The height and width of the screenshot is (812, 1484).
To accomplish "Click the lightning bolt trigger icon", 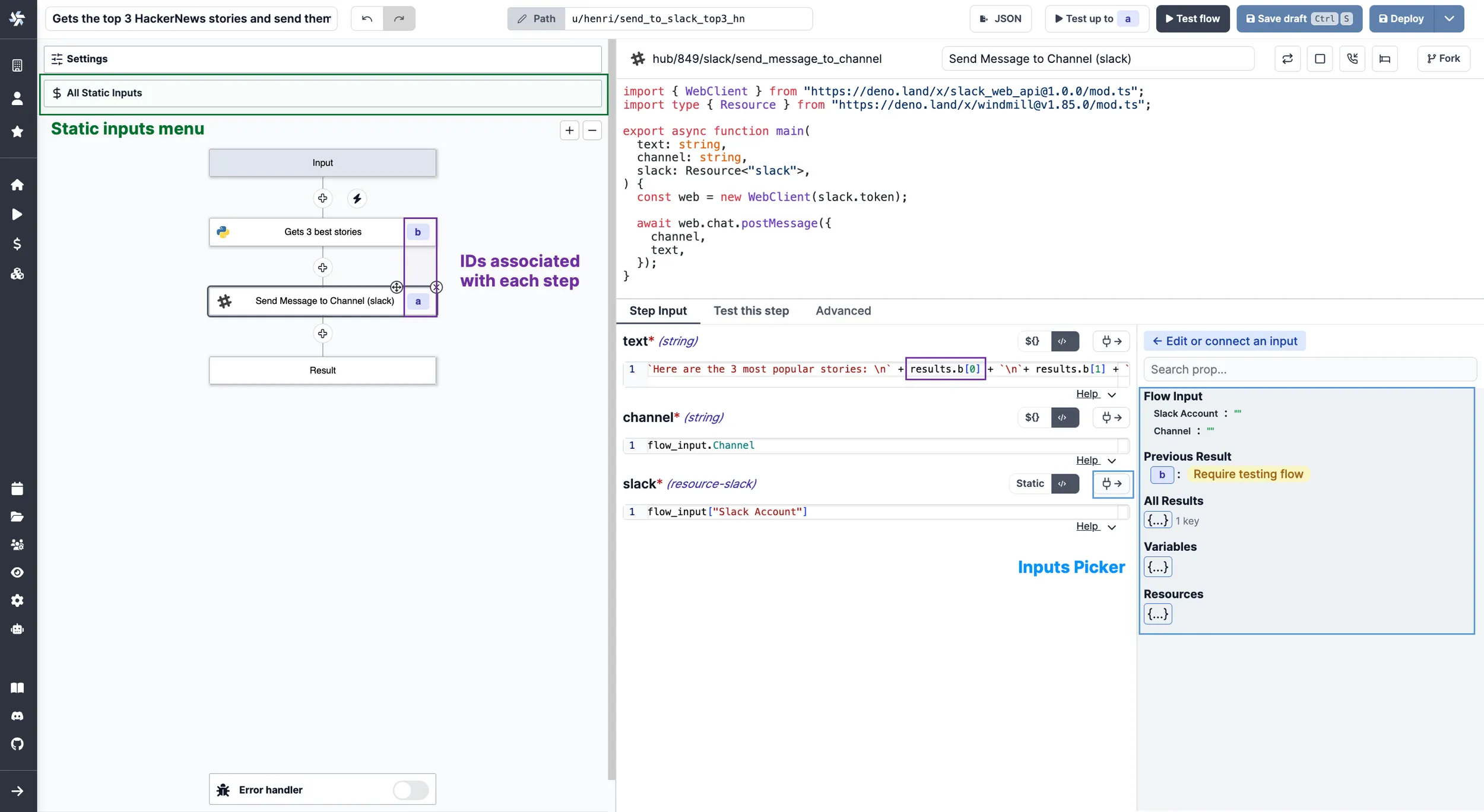I will 357,198.
